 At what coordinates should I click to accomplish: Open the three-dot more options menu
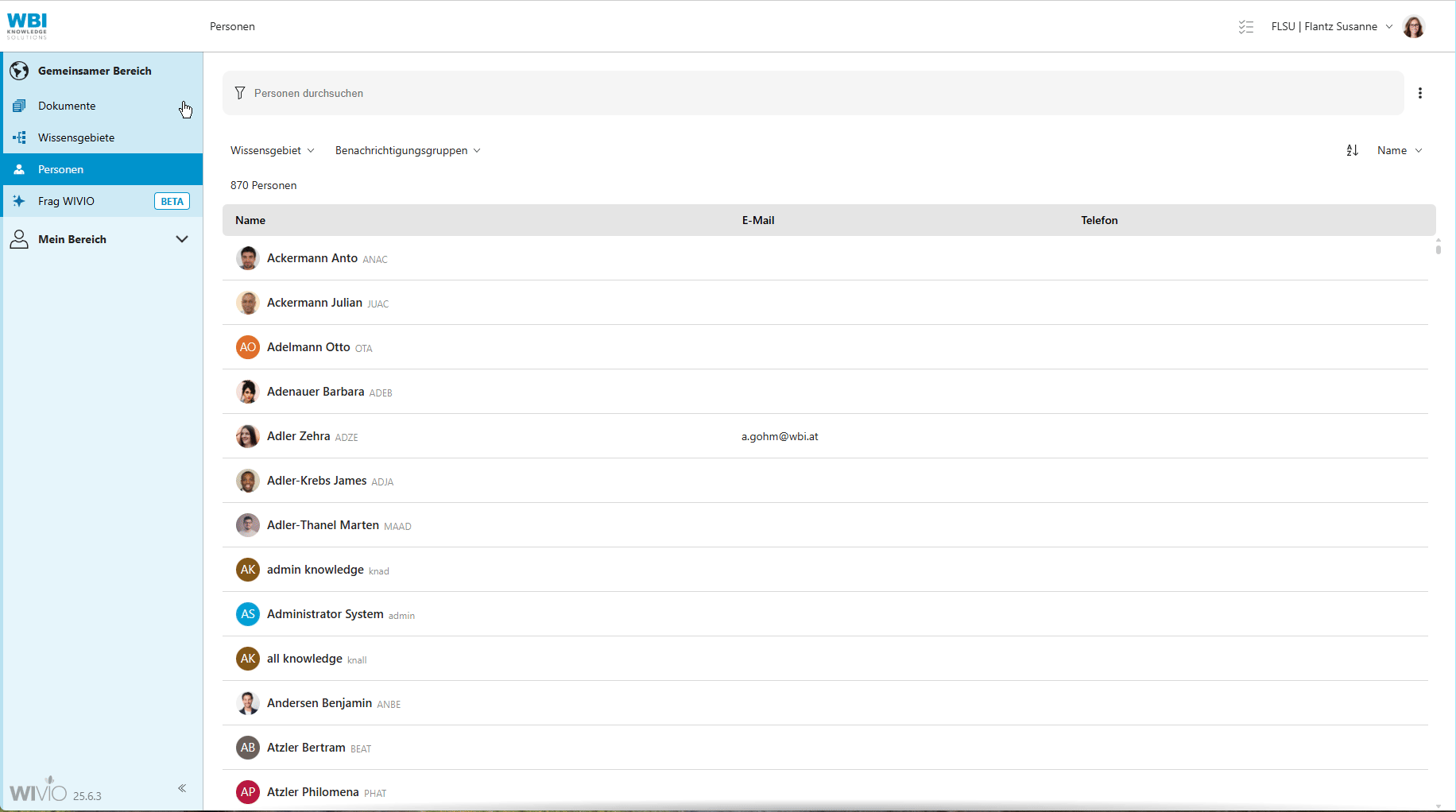[1419, 93]
